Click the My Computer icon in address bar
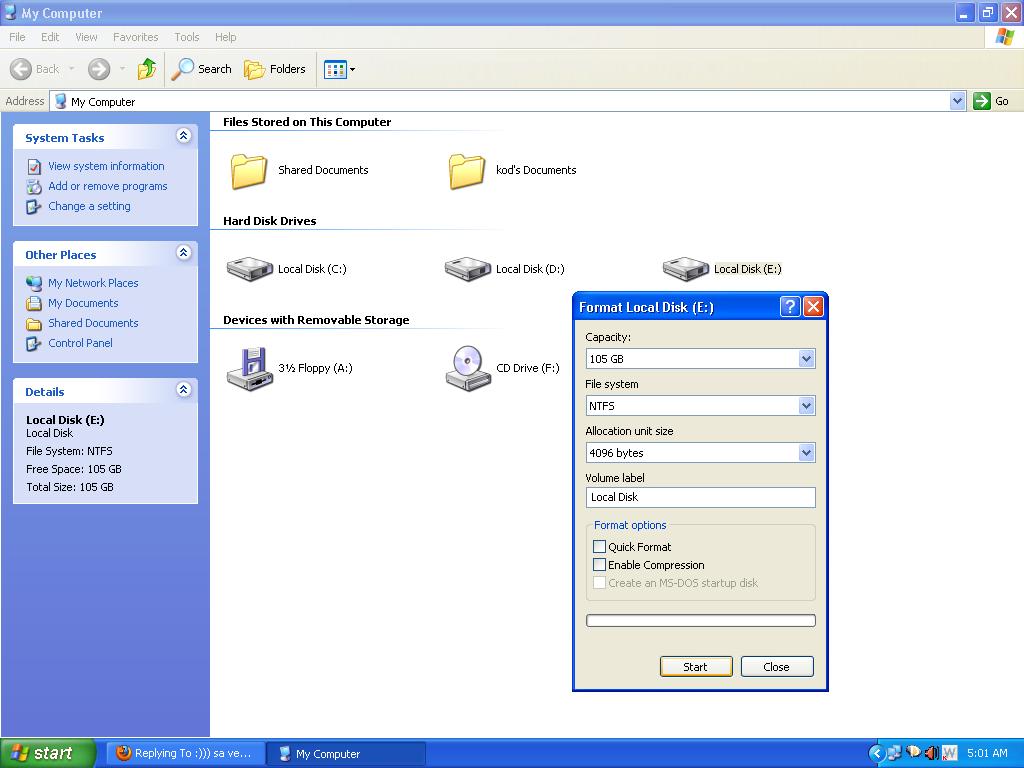 [x=61, y=101]
